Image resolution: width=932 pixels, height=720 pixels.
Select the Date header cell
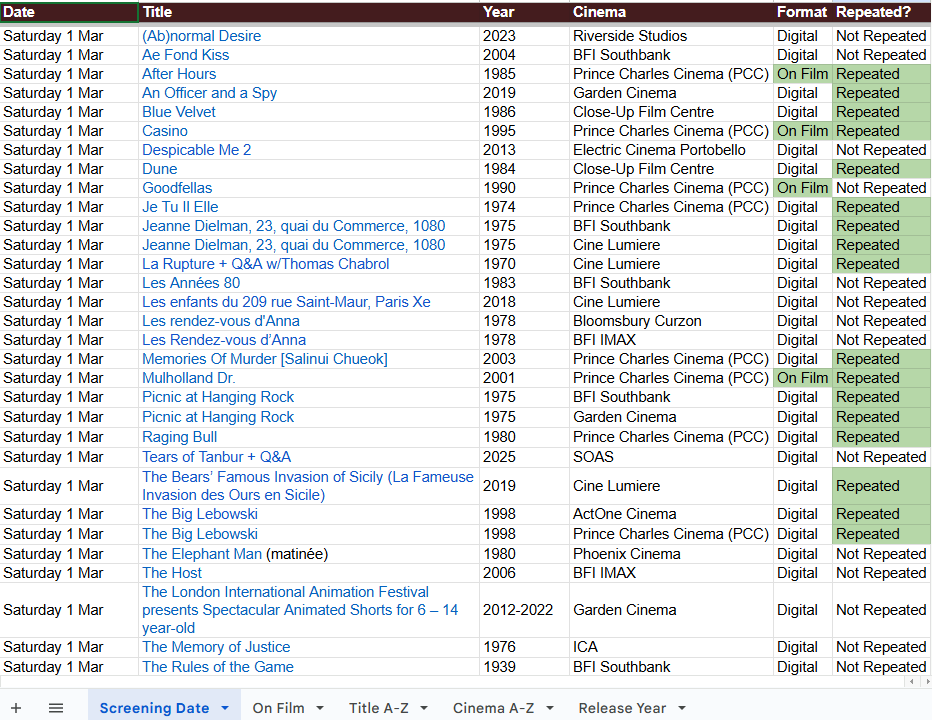[x=69, y=12]
